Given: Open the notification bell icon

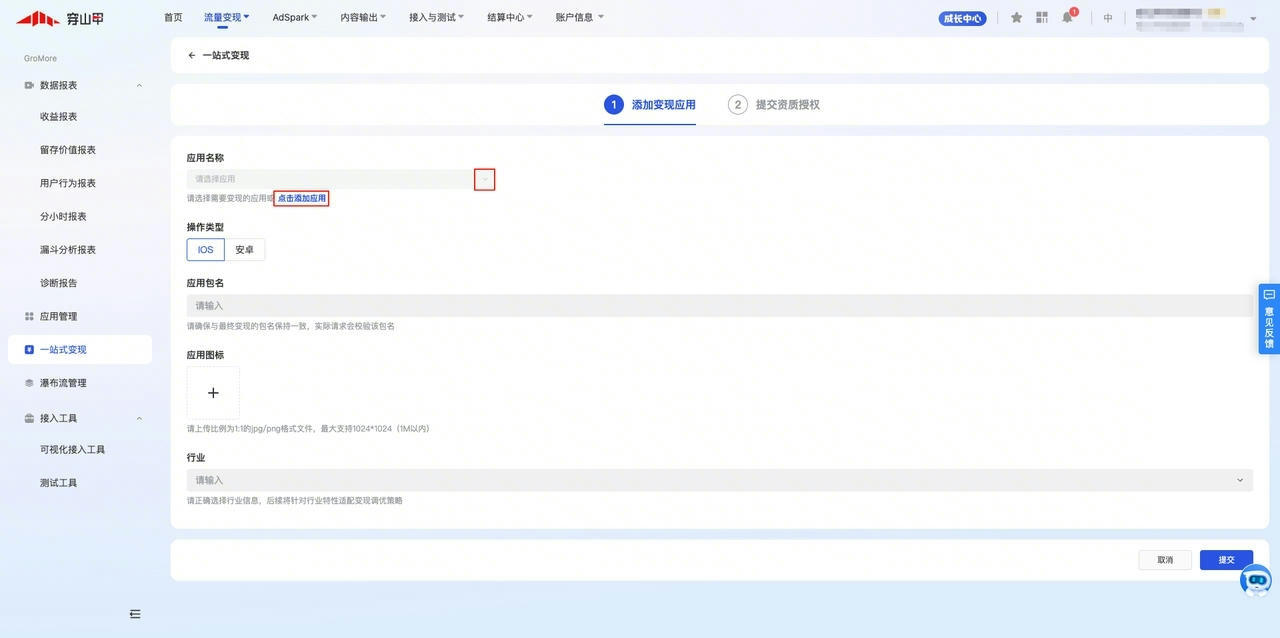Looking at the screenshot, I should 1067,18.
